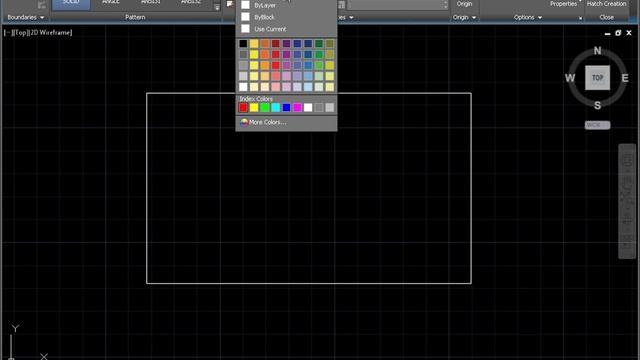Open hatch settings dialog launcher arrow
The height and width of the screenshot is (360, 640).
click(x=580, y=18)
